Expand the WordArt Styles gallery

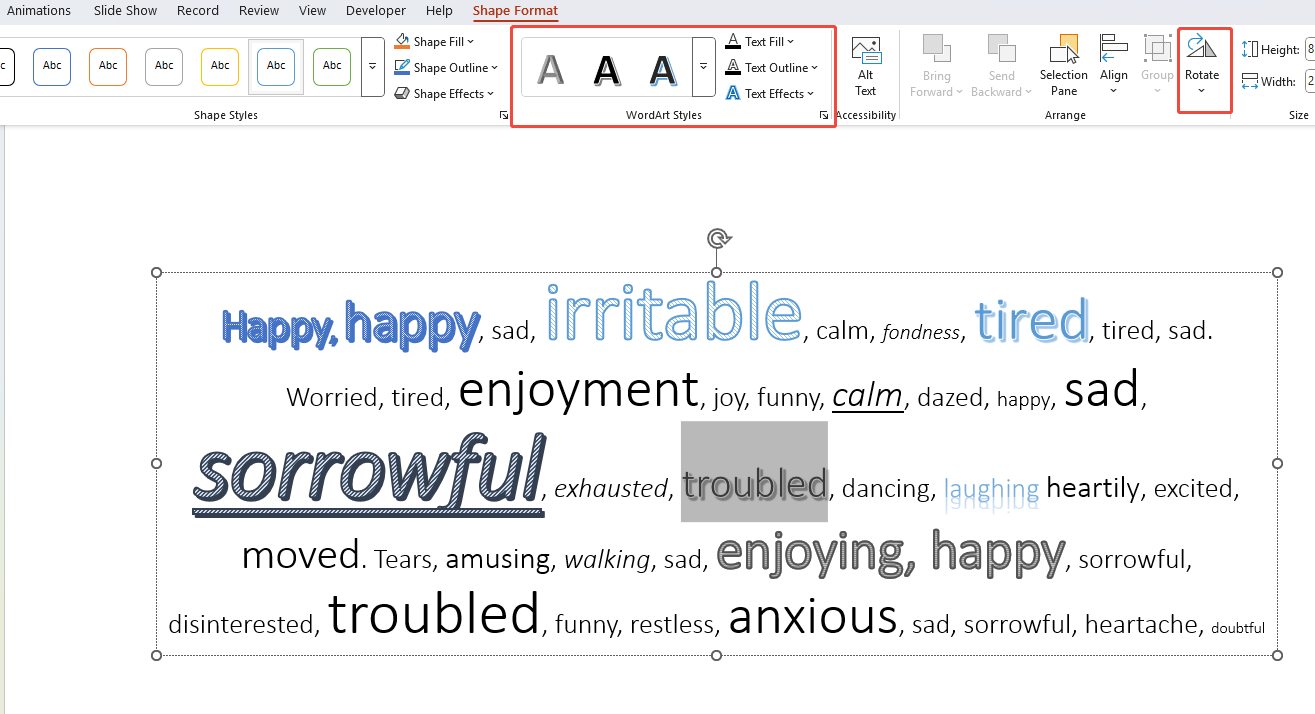click(703, 67)
